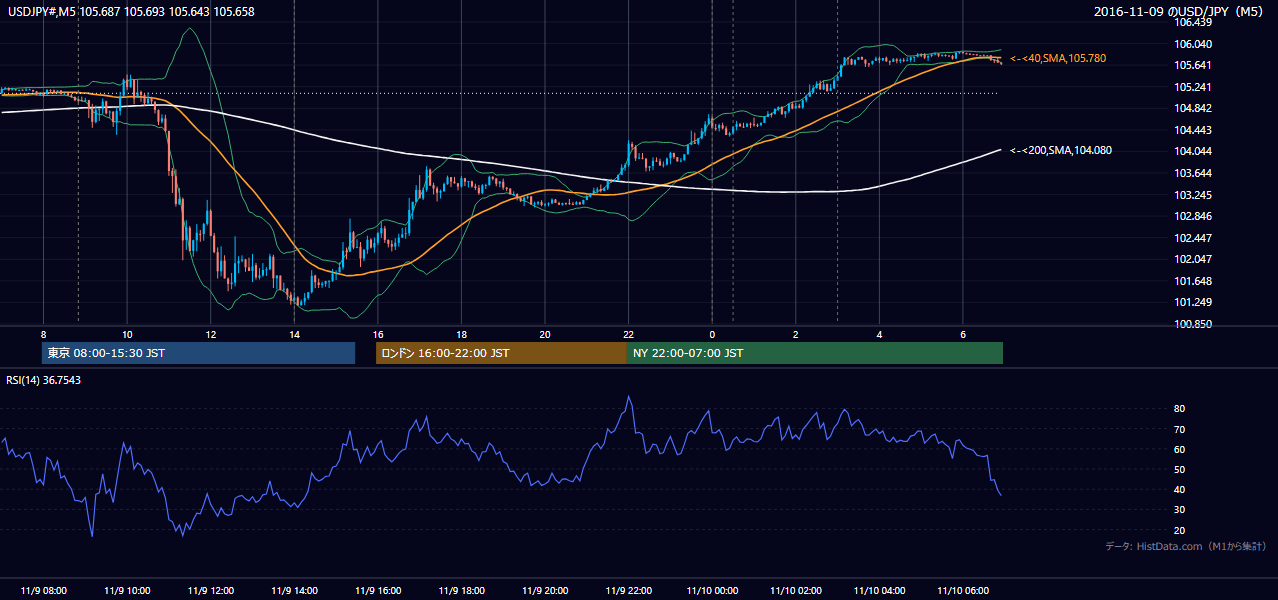
Task: Click RSI scale value 50
Action: pos(1180,469)
